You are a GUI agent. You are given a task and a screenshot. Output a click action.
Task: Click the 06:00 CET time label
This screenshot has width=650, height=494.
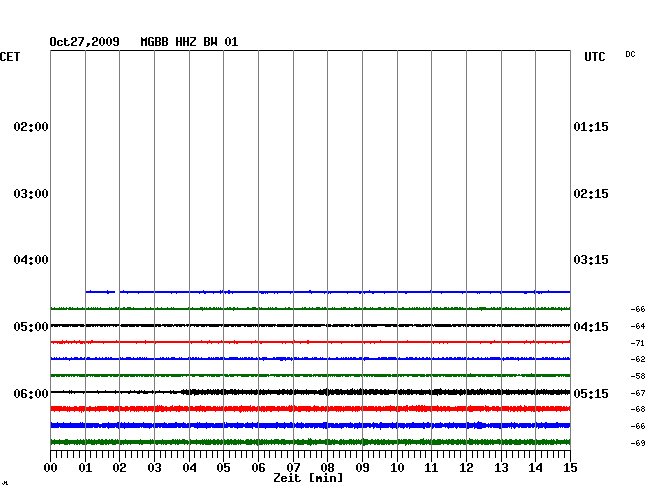pos(31,393)
